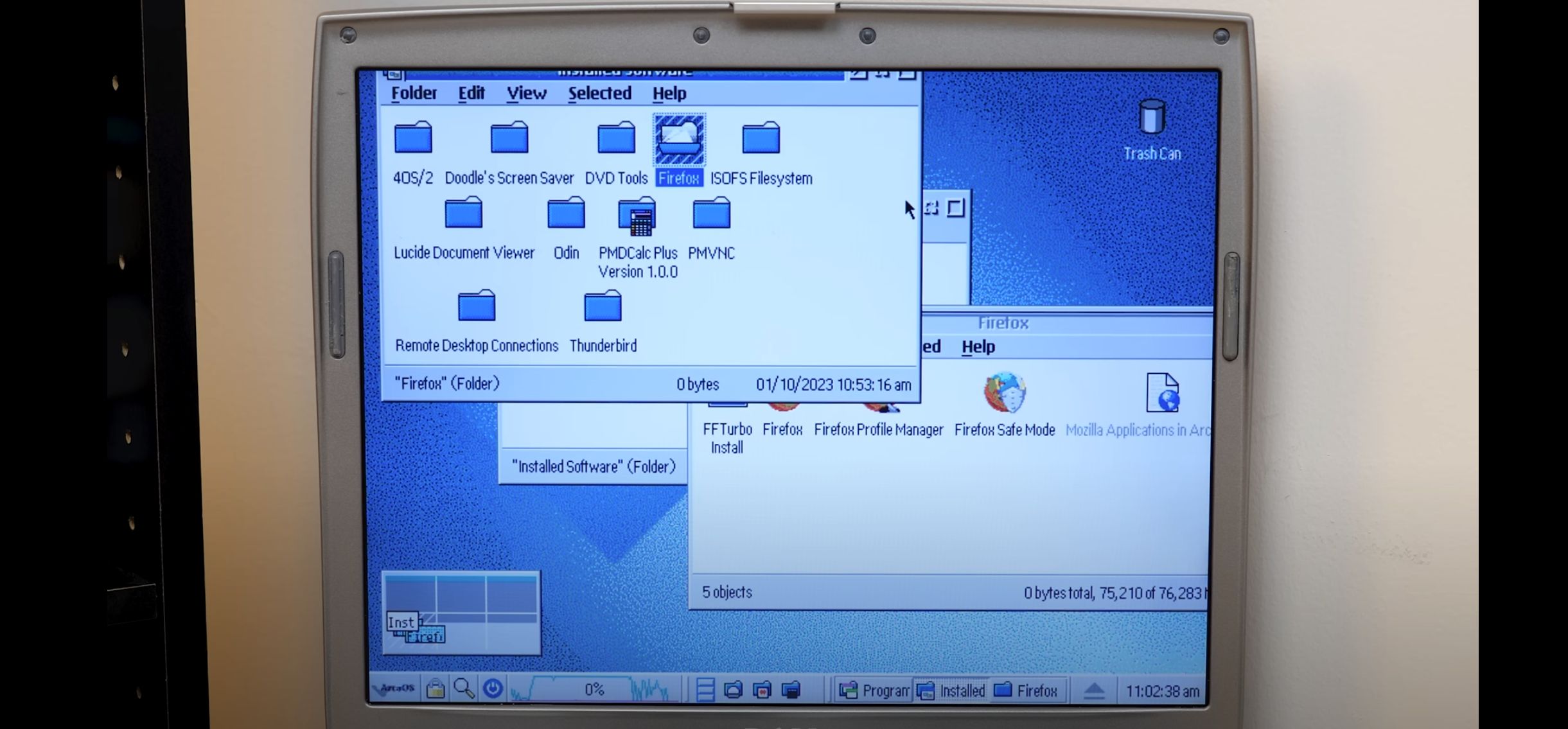The height and width of the screenshot is (729, 1568).
Task: Click the lockup padlock icon in taskbar
Action: 436,690
